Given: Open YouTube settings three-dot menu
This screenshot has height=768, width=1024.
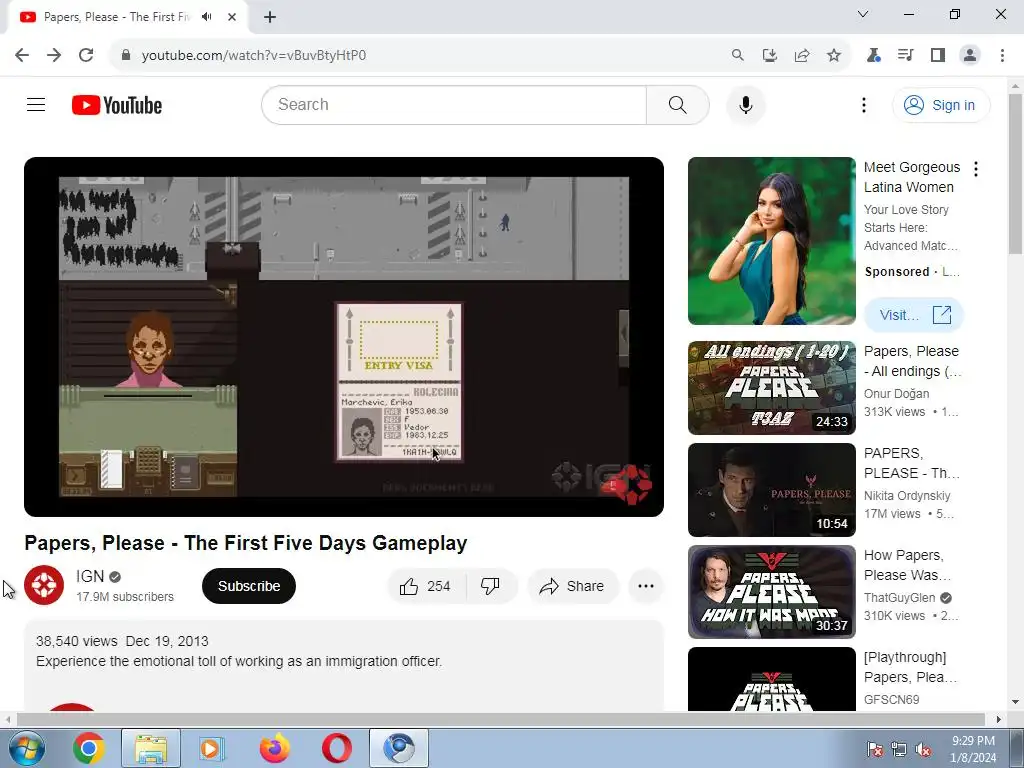Looking at the screenshot, I should [863, 105].
